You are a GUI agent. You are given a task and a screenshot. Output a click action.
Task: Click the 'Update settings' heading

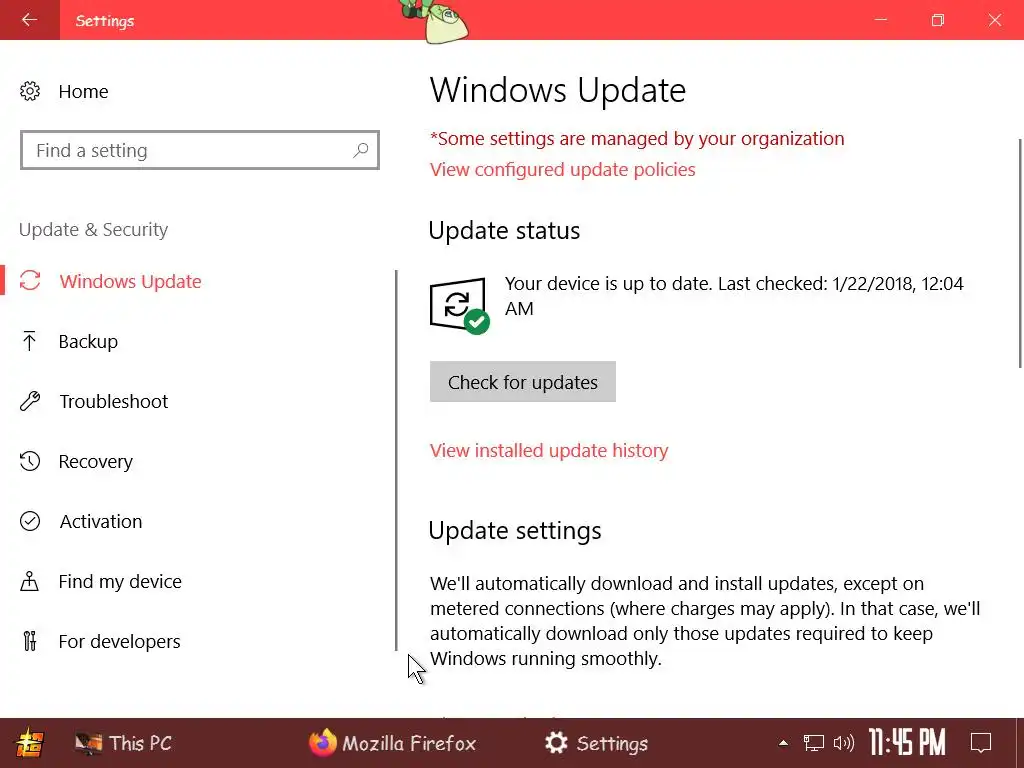(x=515, y=530)
